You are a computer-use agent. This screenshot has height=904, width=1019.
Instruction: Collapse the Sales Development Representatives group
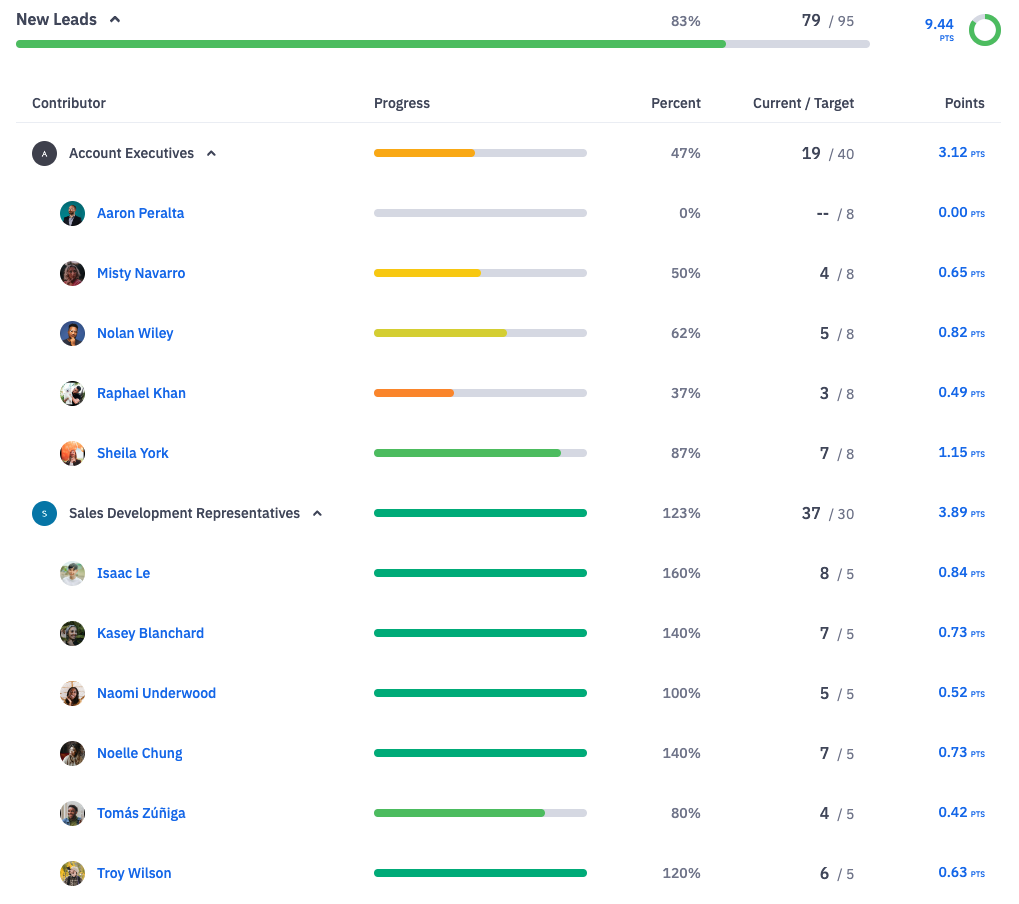pyautogui.click(x=317, y=513)
